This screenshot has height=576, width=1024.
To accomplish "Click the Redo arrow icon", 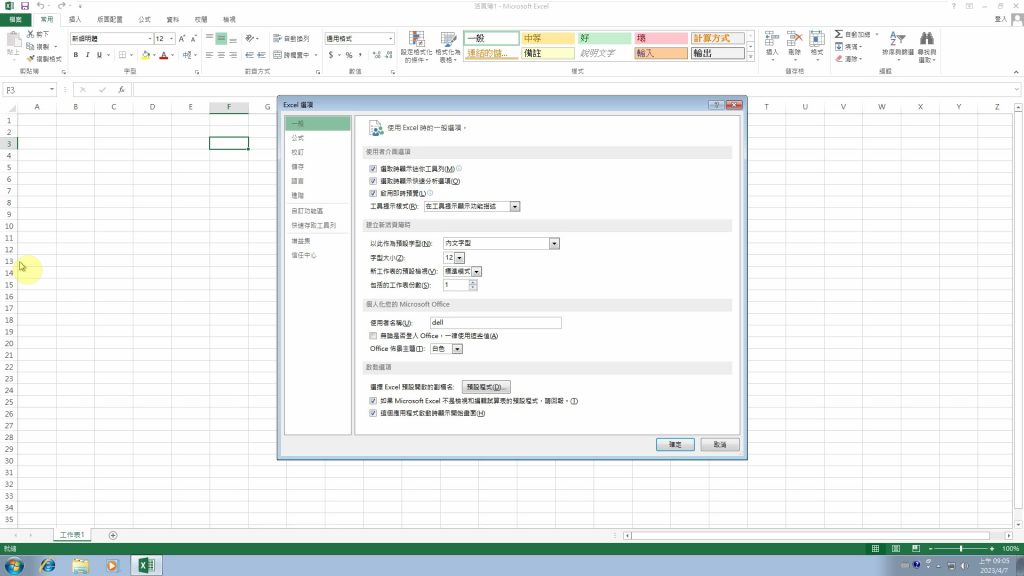I will point(61,6).
